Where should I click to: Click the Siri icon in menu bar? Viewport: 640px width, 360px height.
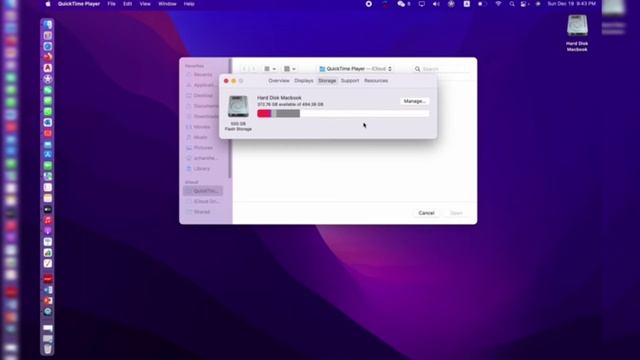click(538, 4)
